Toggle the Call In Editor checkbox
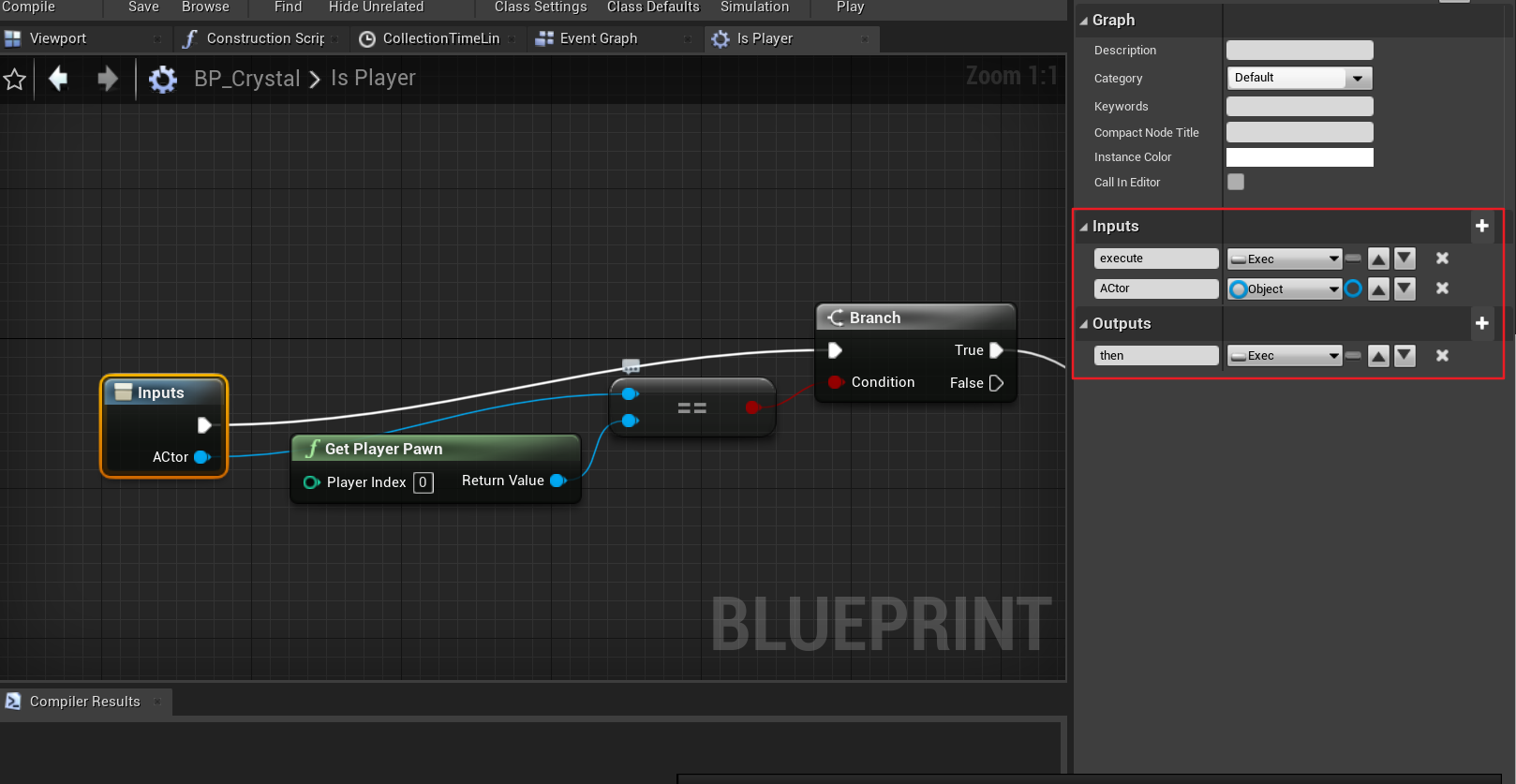This screenshot has height=784, width=1516. (x=1236, y=182)
